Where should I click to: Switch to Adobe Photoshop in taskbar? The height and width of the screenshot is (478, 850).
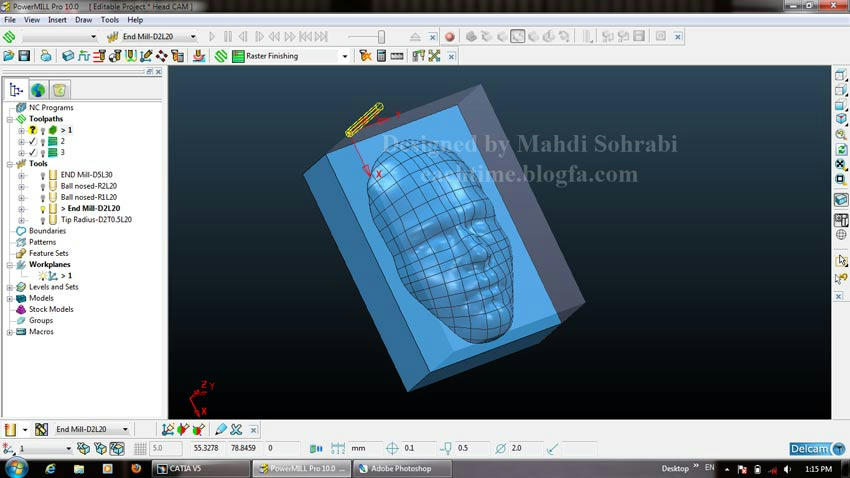point(401,469)
